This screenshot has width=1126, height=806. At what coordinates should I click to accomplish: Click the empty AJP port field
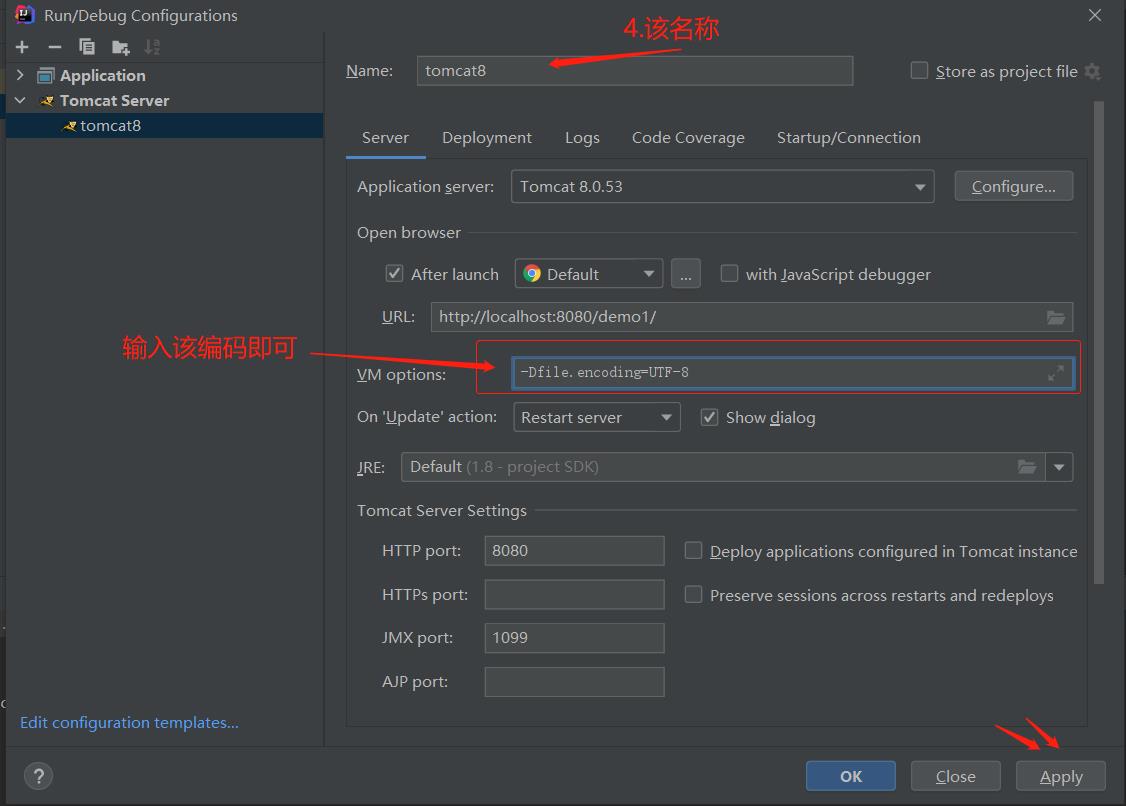(574, 682)
